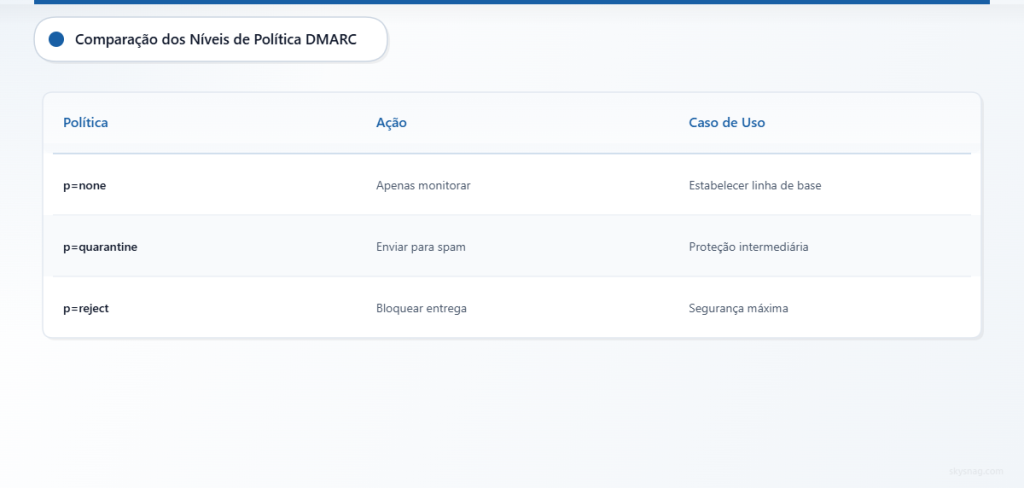Click the 'p=quarantine' policy cell
This screenshot has width=1024, height=488.
[x=101, y=247]
